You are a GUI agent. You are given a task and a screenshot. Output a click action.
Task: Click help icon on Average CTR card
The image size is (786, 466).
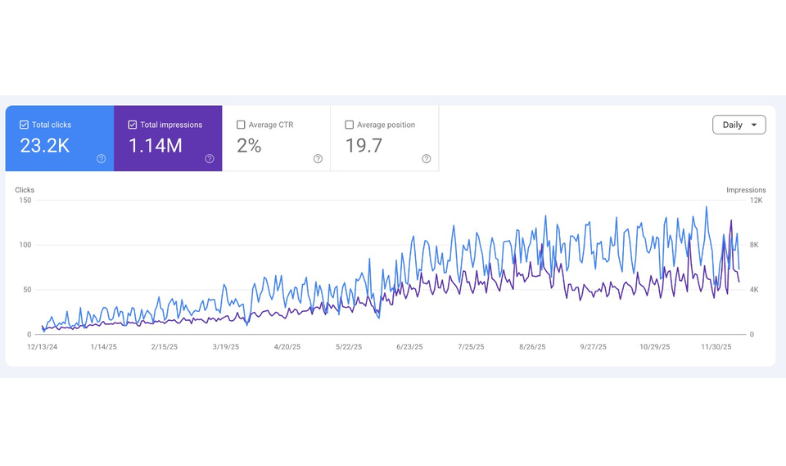click(x=318, y=159)
